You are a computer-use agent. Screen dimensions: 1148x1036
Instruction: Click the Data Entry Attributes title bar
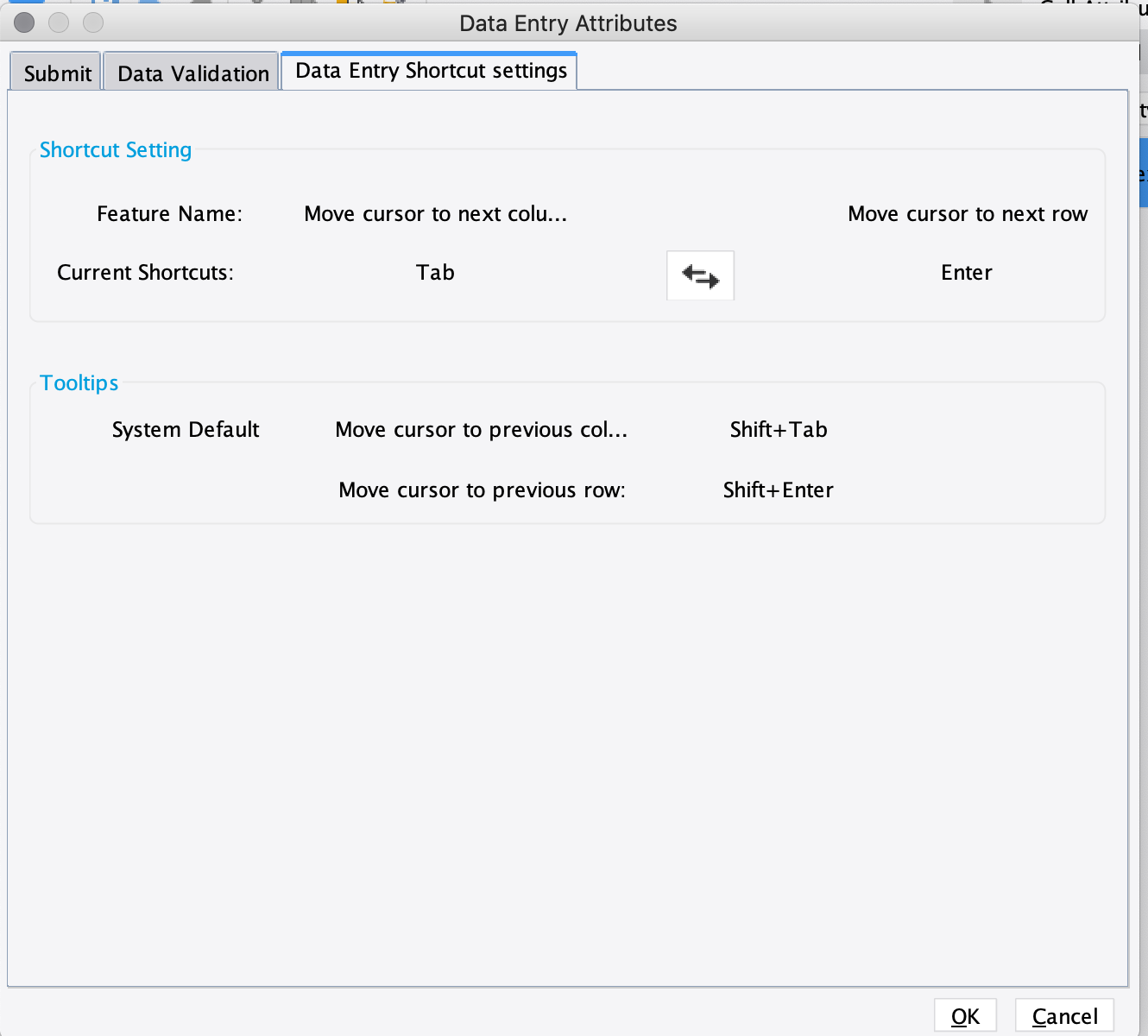click(569, 22)
